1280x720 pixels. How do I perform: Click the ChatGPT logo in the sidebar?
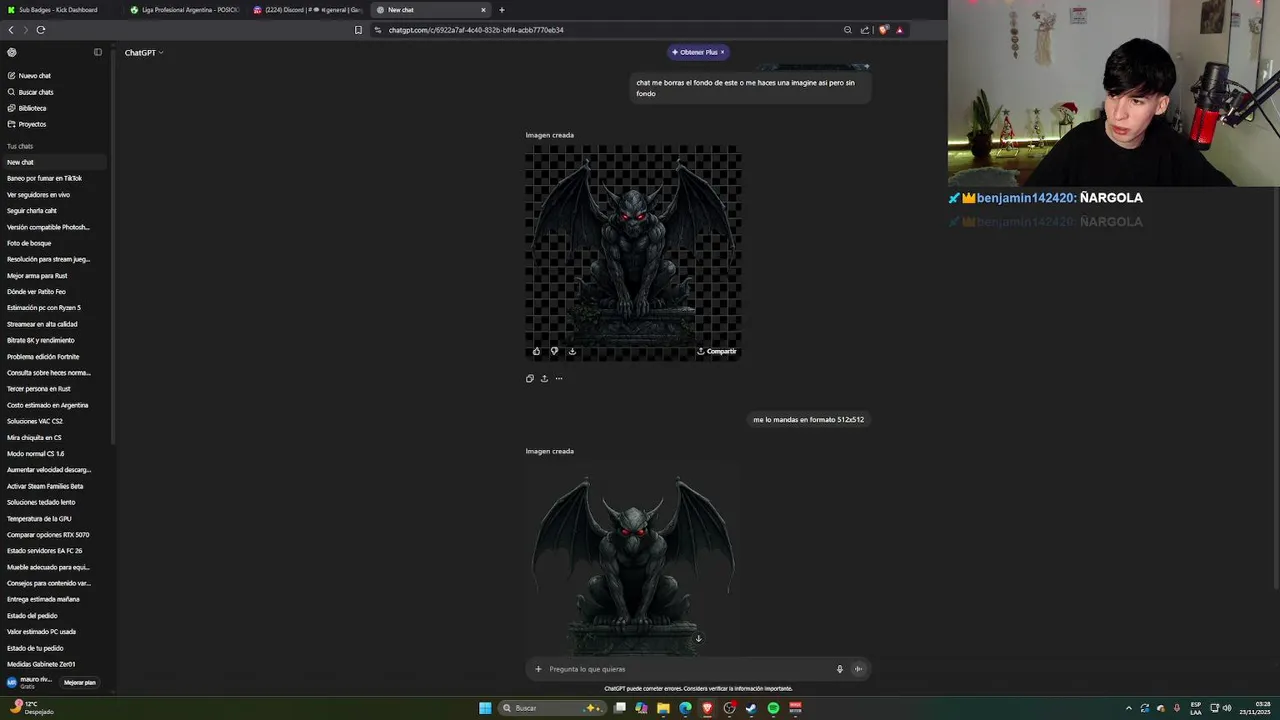12,52
